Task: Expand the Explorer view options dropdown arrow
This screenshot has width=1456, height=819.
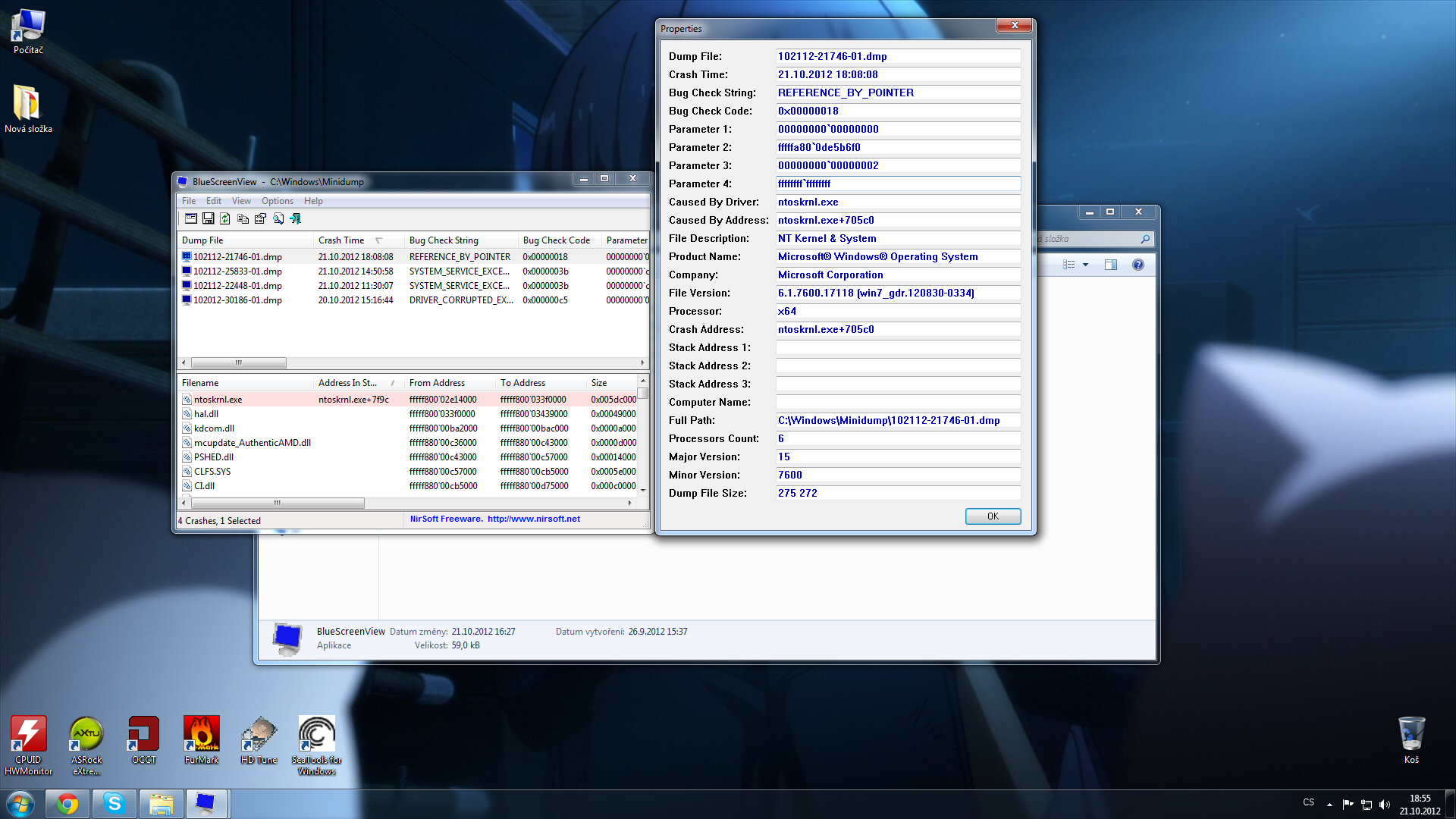Action: tap(1085, 265)
